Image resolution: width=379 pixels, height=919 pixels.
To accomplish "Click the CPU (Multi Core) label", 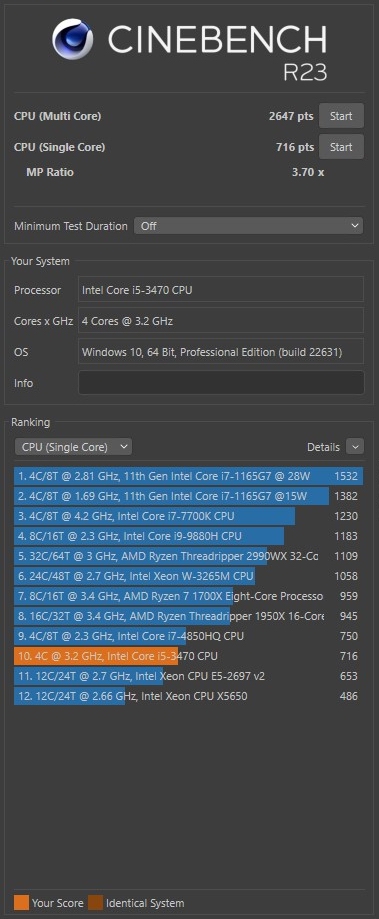I will click(57, 116).
